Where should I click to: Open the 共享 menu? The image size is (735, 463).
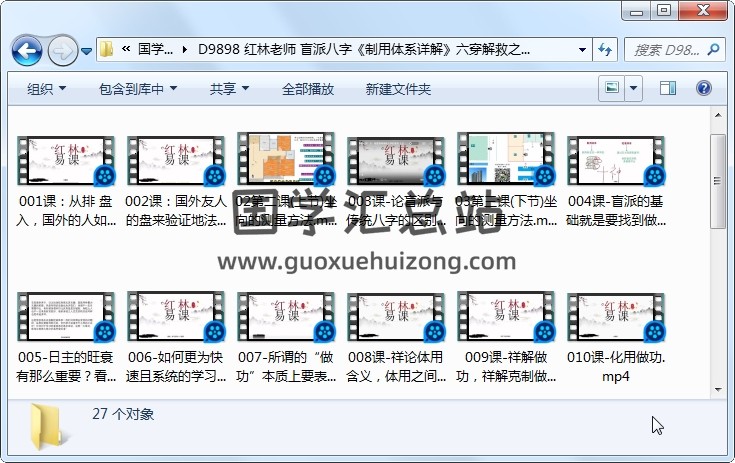tap(229, 89)
